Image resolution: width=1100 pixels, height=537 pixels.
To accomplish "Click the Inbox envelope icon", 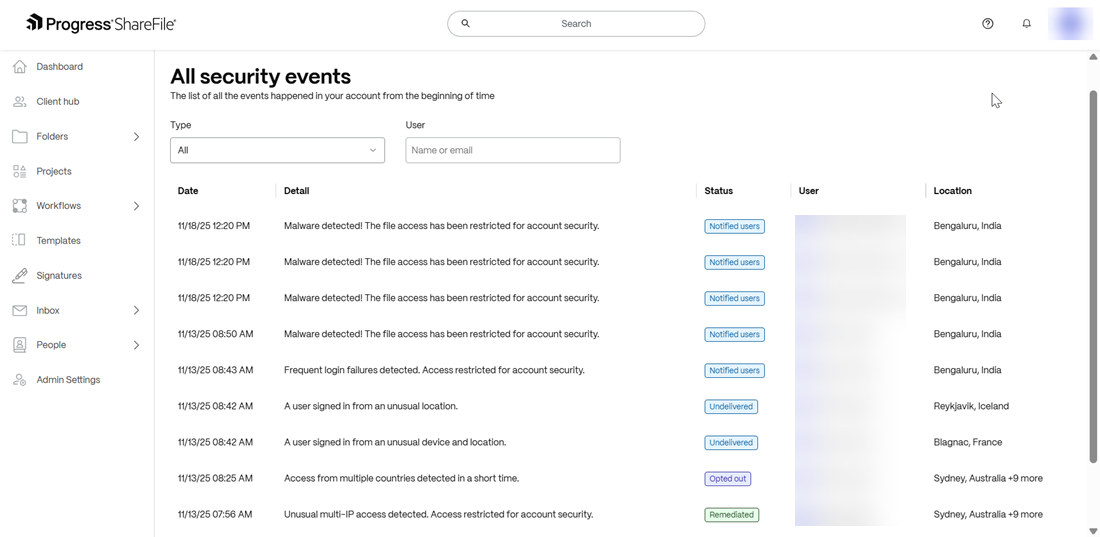I will (x=20, y=310).
